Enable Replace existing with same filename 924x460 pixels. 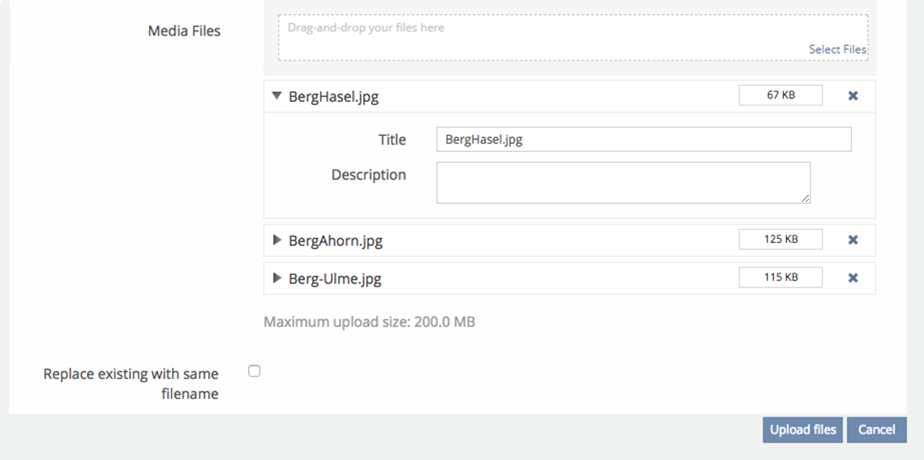click(254, 371)
